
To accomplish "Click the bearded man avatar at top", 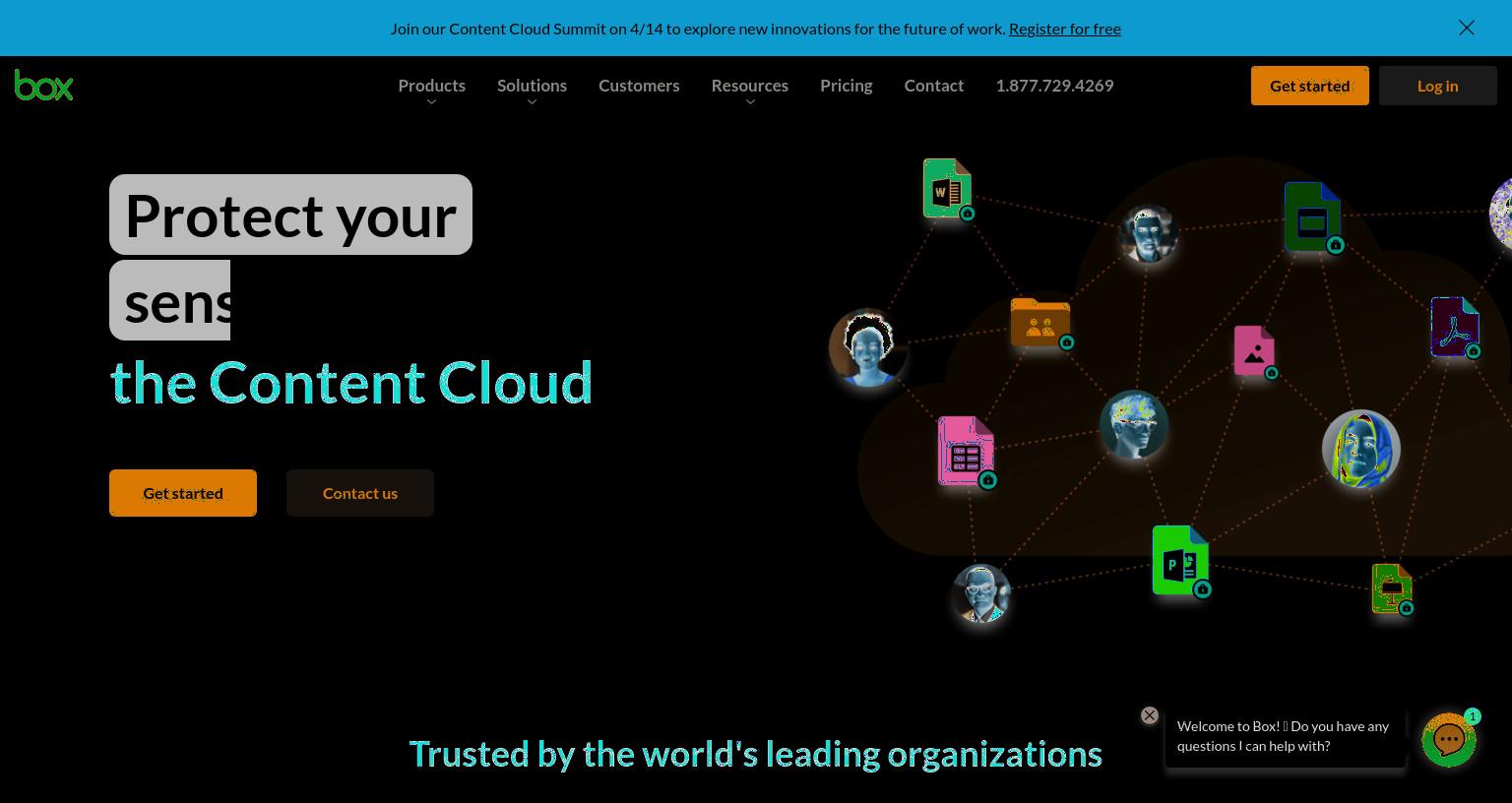I will pyautogui.click(x=1148, y=234).
